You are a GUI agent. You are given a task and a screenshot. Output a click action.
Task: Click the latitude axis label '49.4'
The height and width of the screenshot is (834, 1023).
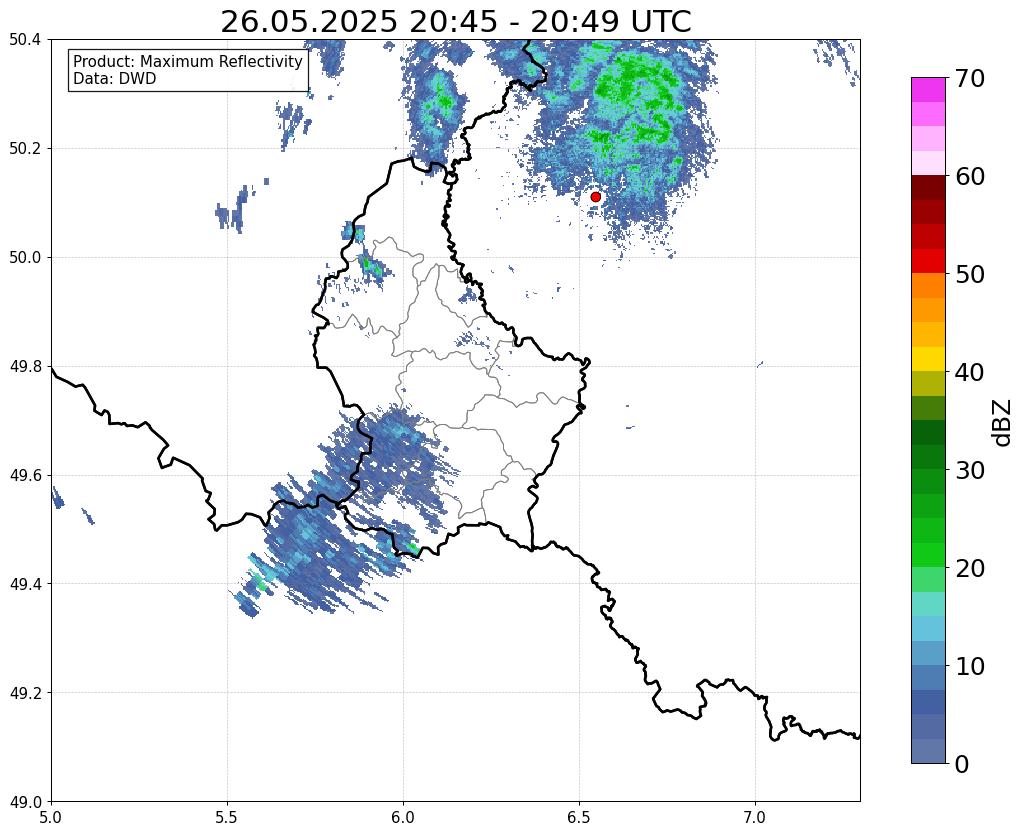pyautogui.click(x=25, y=584)
